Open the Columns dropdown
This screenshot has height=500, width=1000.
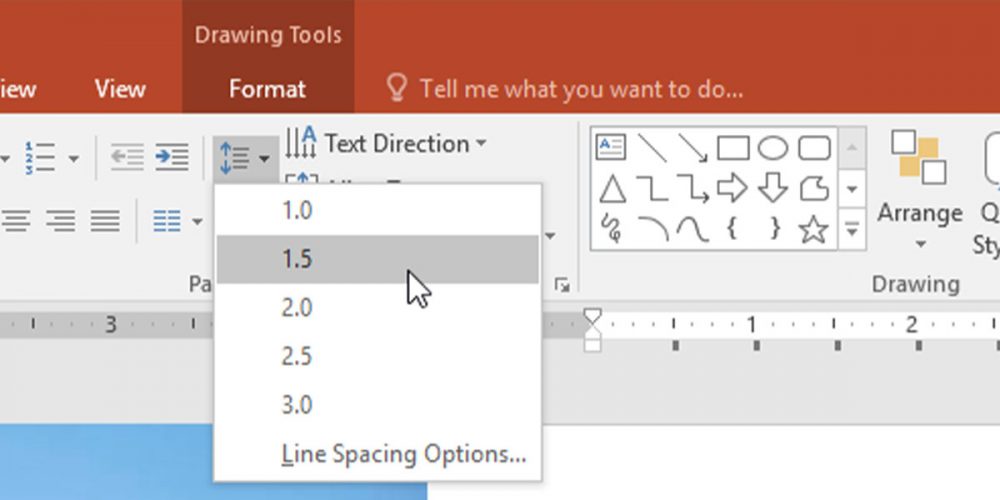click(177, 221)
